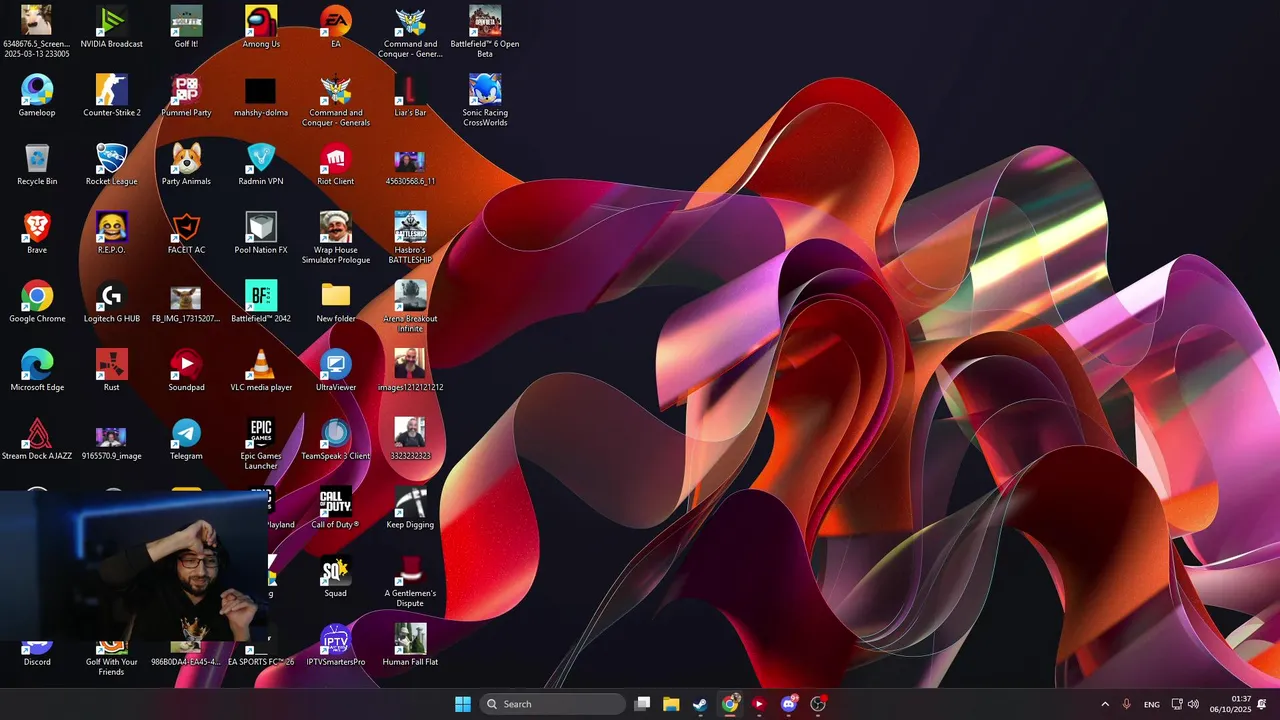The width and height of the screenshot is (1280, 720).
Task: Open Hasbro's BATTLESHIP shortcut
Action: [410, 238]
